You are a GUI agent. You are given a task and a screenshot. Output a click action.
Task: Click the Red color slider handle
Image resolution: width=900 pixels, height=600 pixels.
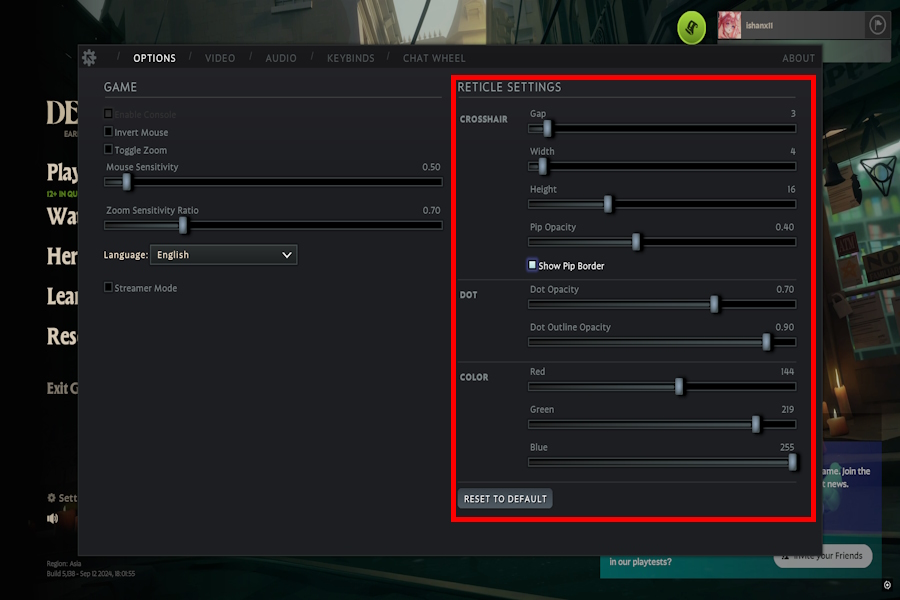point(678,386)
